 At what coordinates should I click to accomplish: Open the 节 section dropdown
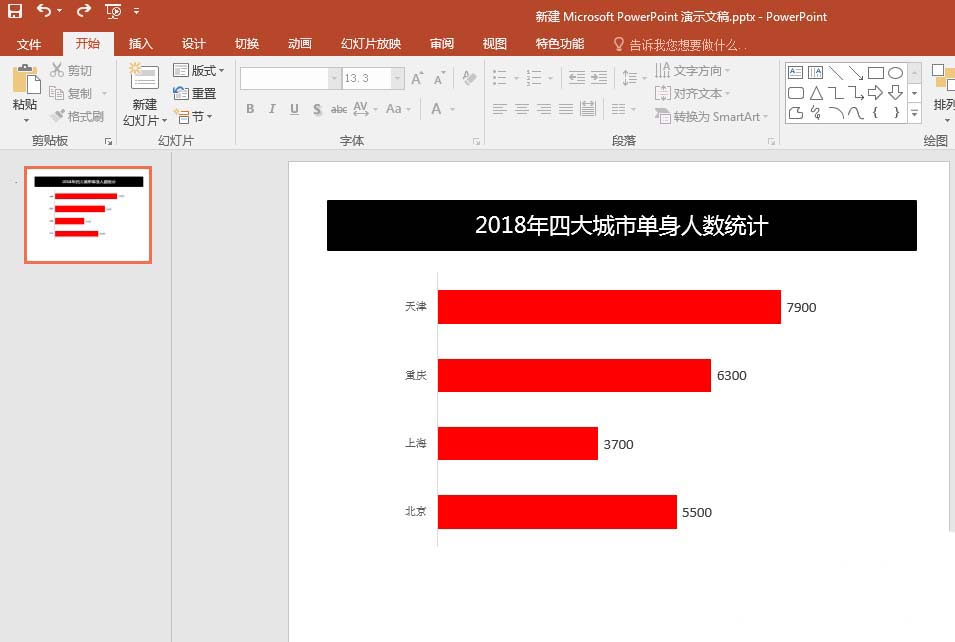(x=193, y=116)
